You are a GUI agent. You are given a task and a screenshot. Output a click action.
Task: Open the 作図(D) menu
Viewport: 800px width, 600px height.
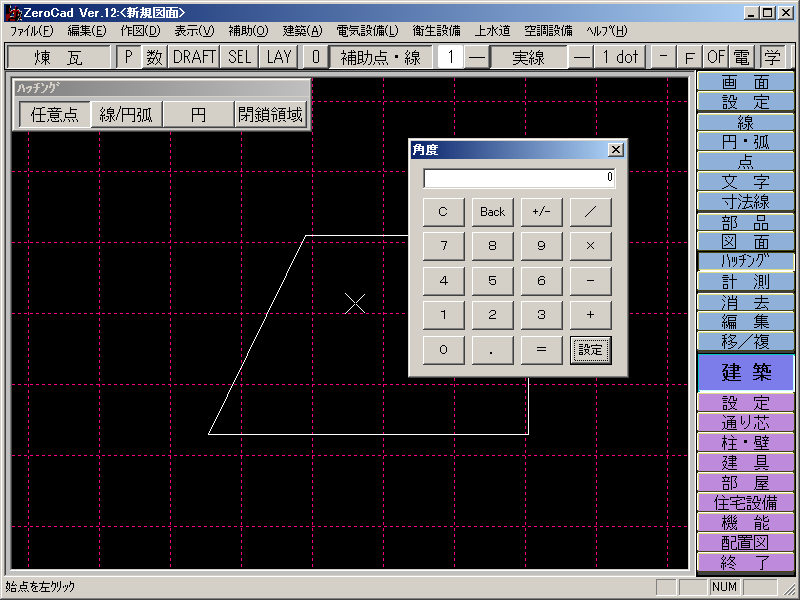[x=140, y=31]
